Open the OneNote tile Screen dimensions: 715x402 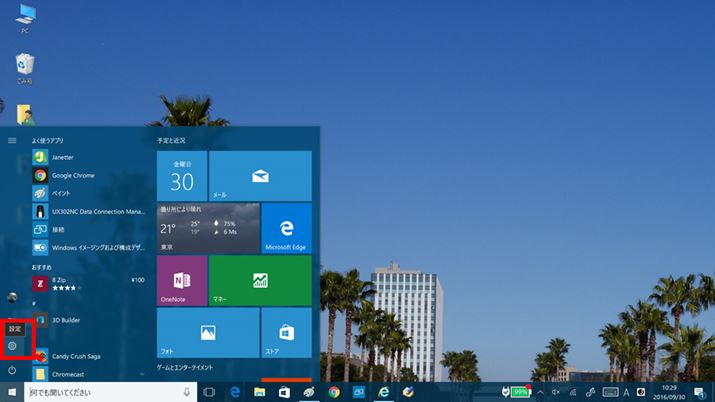181,280
